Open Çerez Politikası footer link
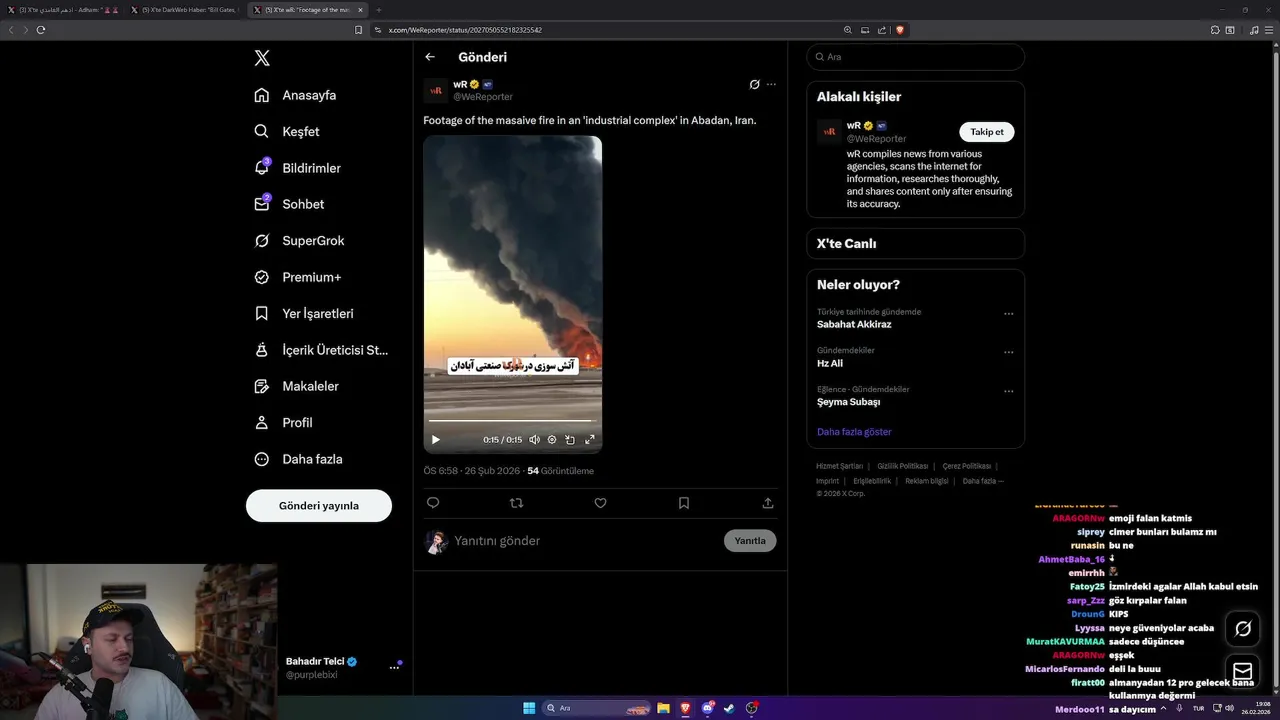The width and height of the screenshot is (1280, 720). point(967,466)
